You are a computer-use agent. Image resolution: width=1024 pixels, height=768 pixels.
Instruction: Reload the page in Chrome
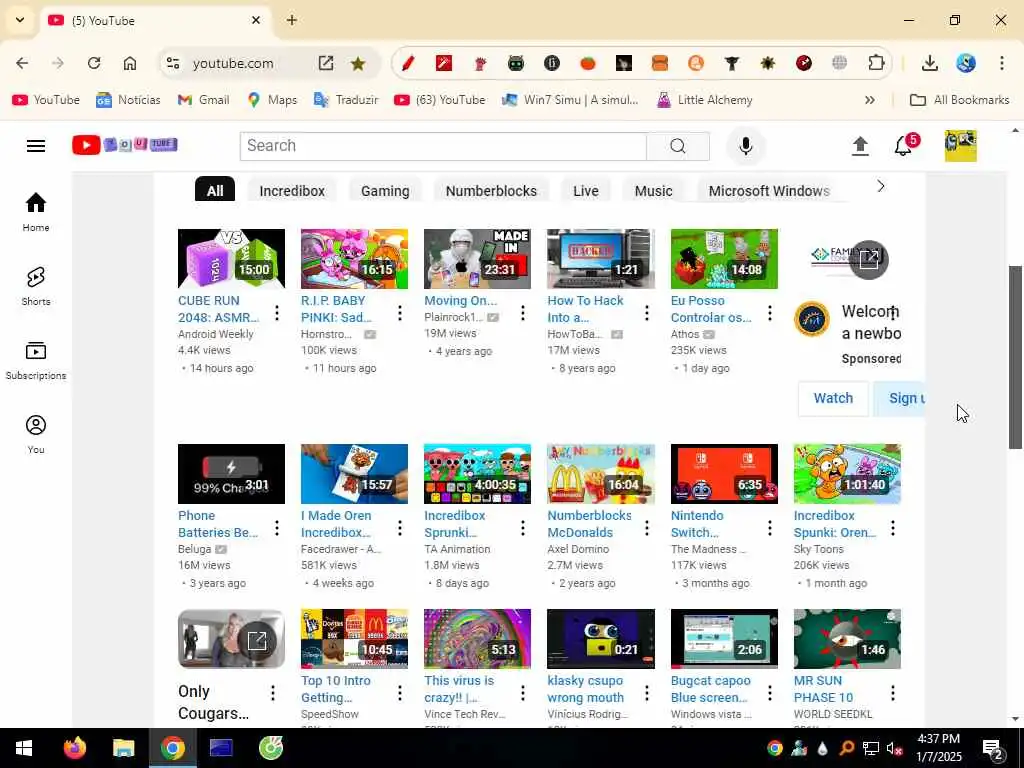click(x=94, y=63)
